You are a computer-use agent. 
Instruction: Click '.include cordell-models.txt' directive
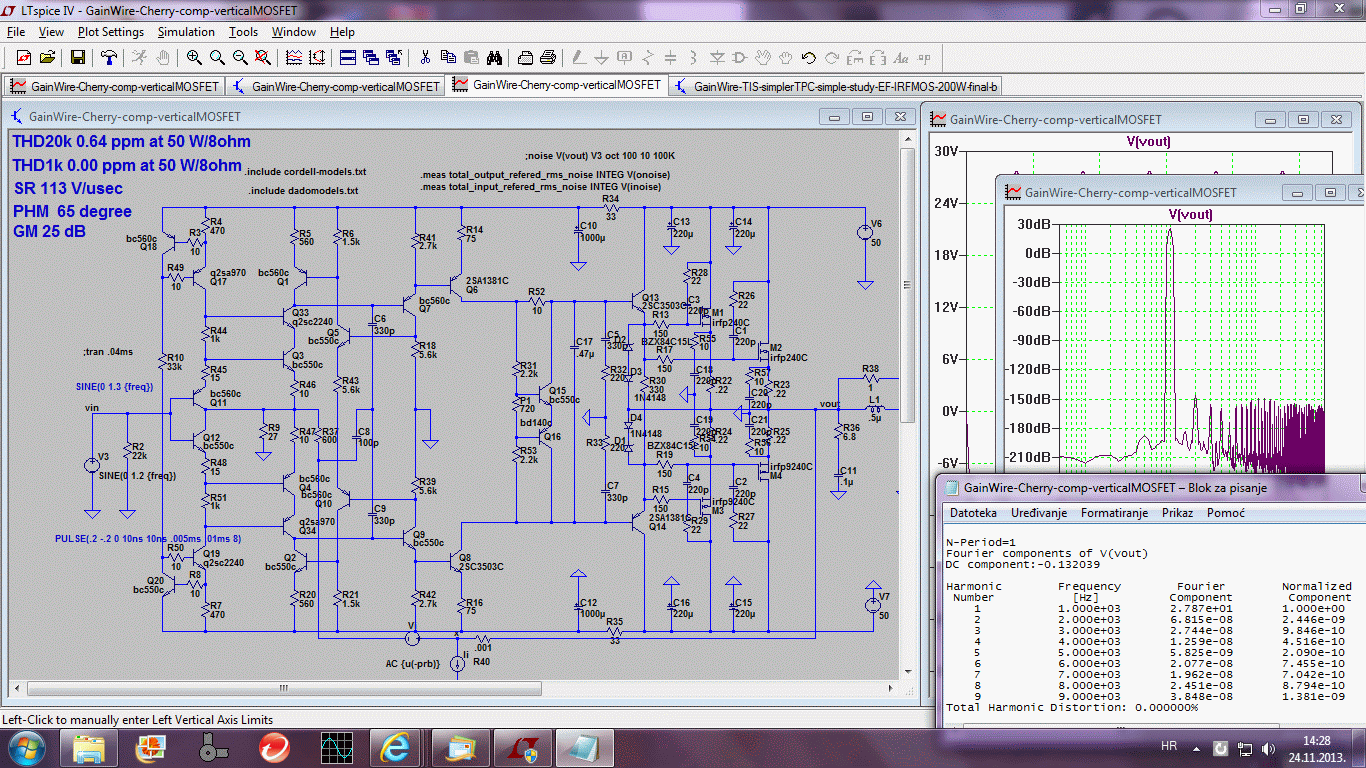coord(306,172)
